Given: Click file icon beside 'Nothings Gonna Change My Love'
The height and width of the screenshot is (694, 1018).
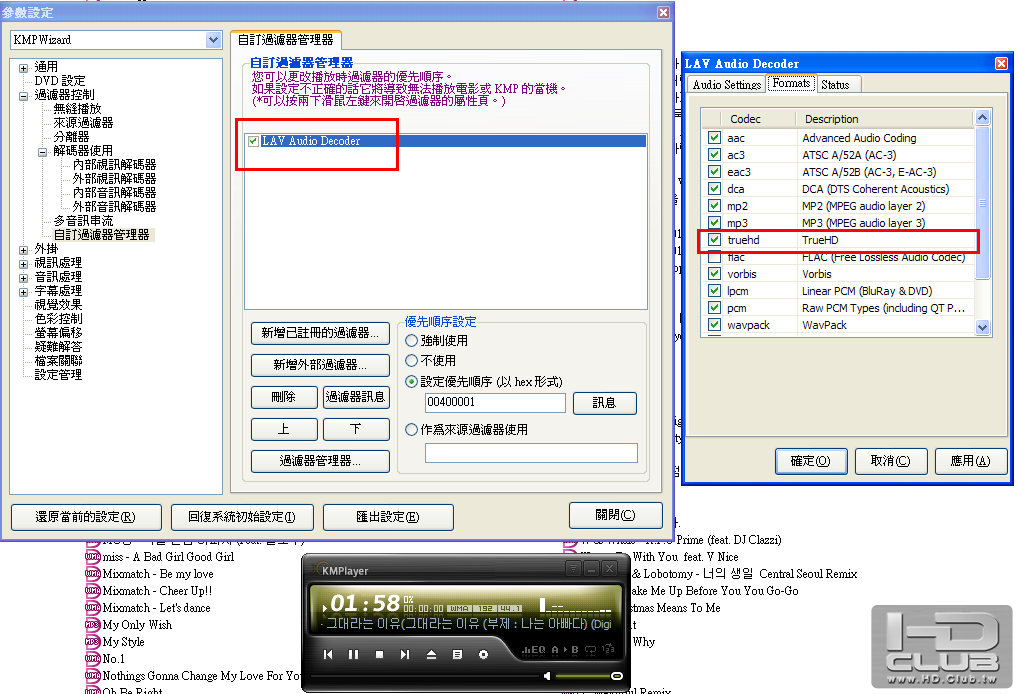Looking at the screenshot, I should (x=93, y=676).
